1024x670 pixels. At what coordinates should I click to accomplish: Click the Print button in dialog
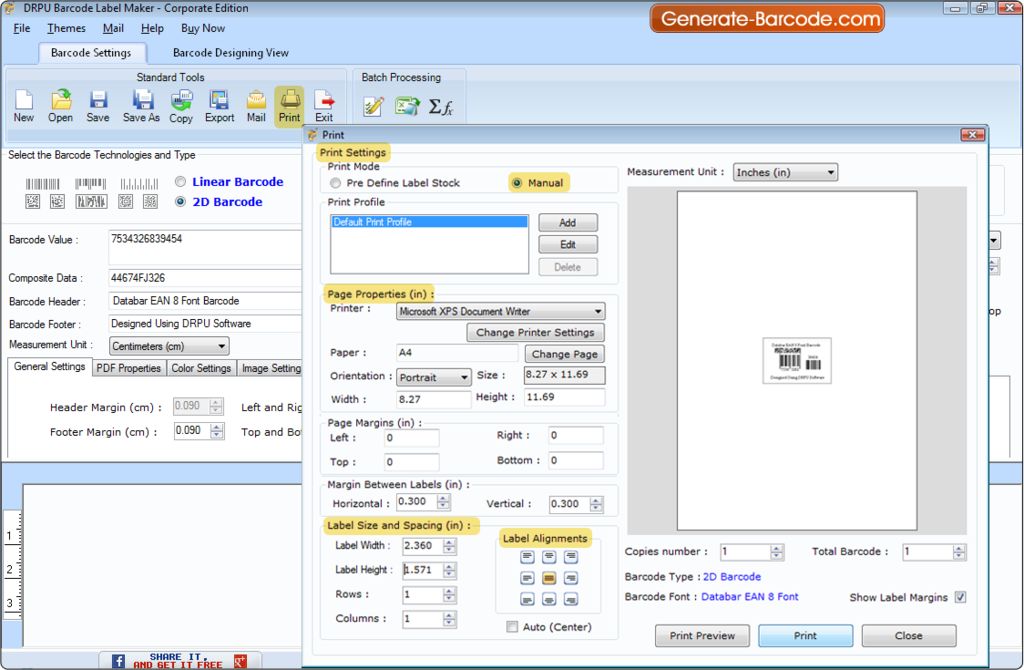pyautogui.click(x=805, y=635)
